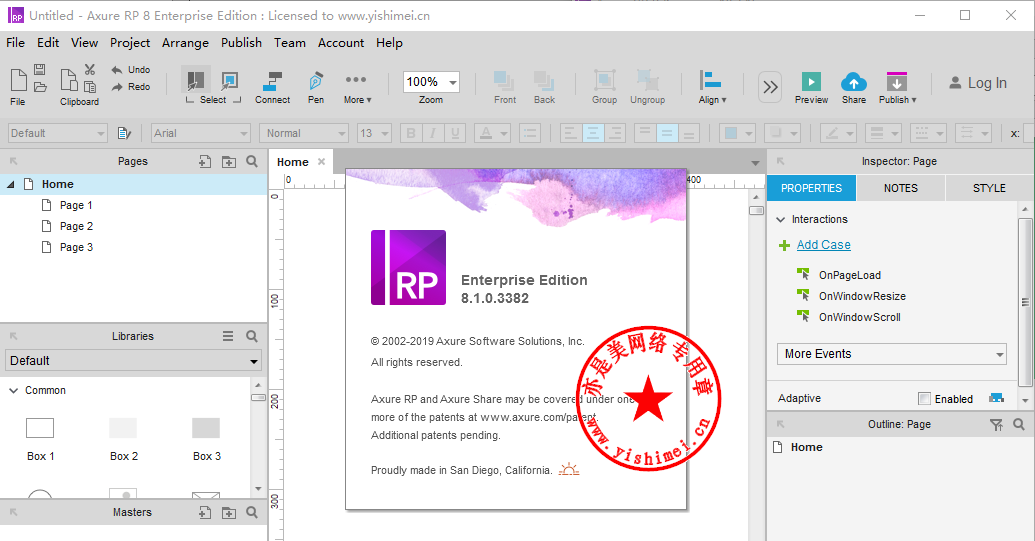Click the bullet list icon
Screen dimensions: 1035x541
coord(529,133)
